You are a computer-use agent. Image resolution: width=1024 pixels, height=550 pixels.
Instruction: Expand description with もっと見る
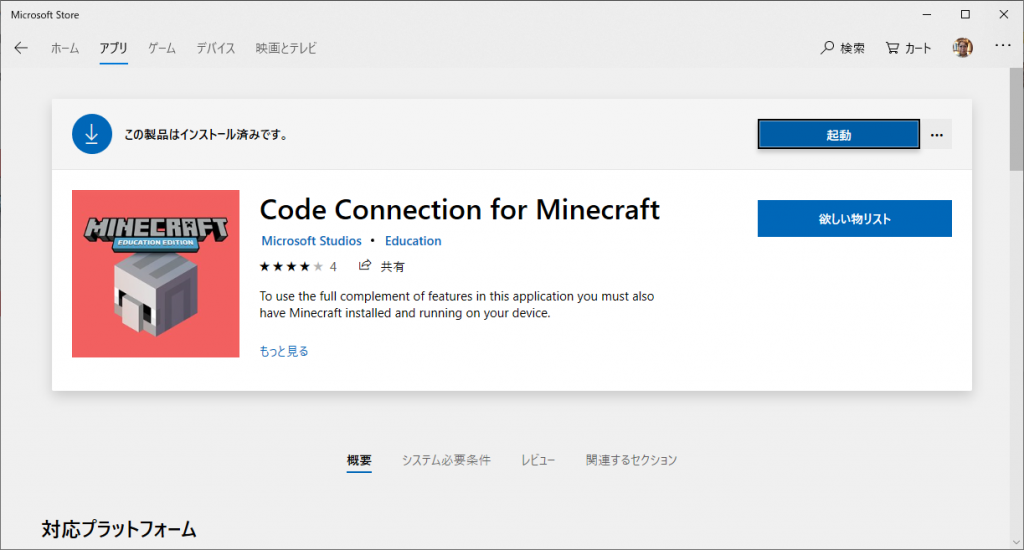pos(283,351)
